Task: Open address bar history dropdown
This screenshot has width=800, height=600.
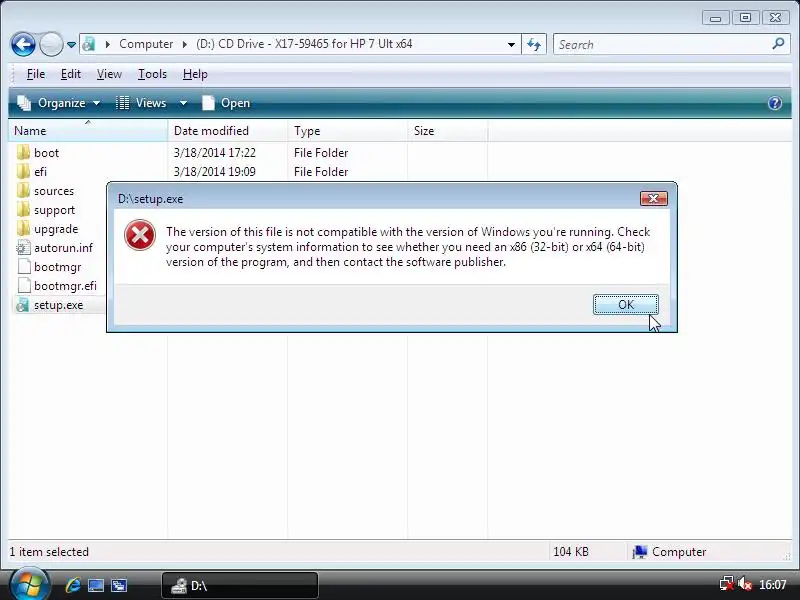Action: [x=511, y=45]
